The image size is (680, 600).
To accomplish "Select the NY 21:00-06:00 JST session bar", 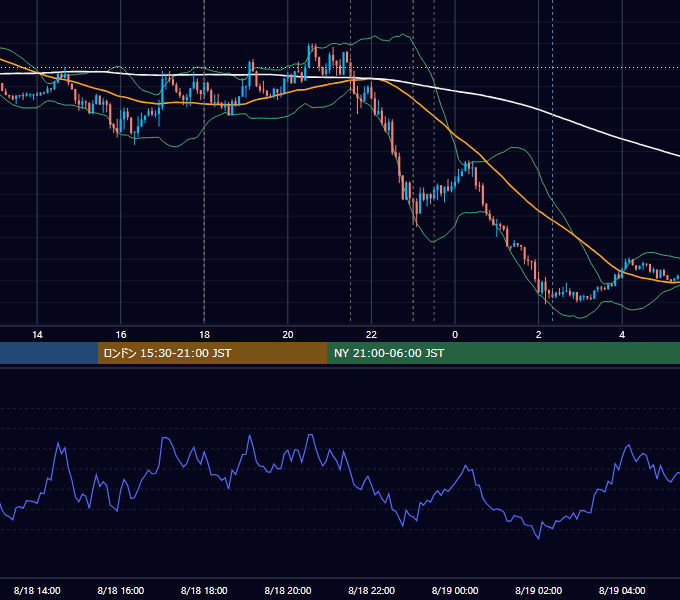I will (503, 353).
